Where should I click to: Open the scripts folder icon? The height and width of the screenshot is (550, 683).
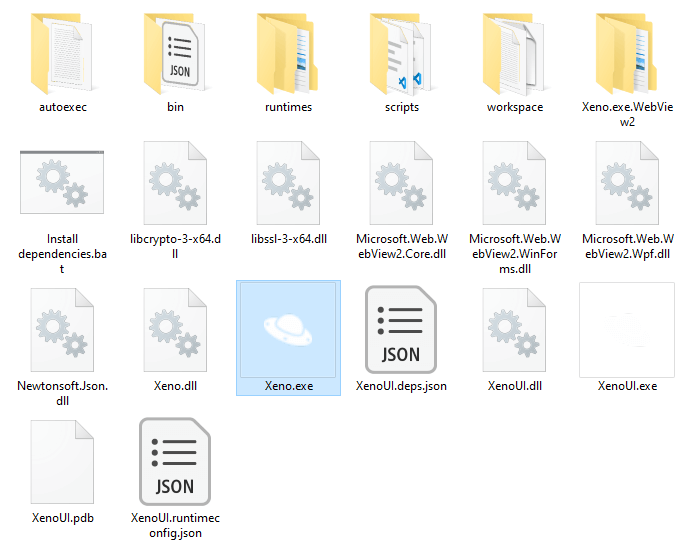[x=401, y=53]
